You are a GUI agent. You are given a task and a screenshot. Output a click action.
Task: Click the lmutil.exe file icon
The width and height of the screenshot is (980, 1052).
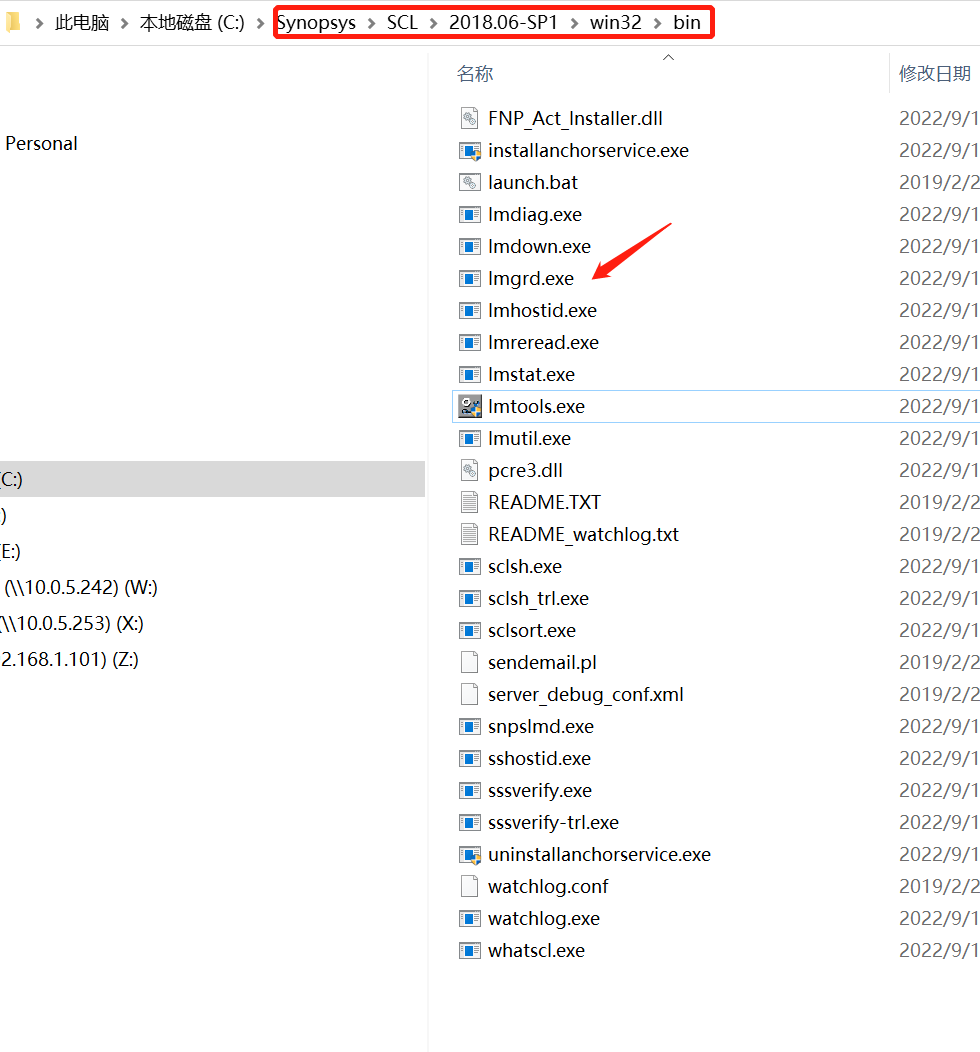(470, 439)
